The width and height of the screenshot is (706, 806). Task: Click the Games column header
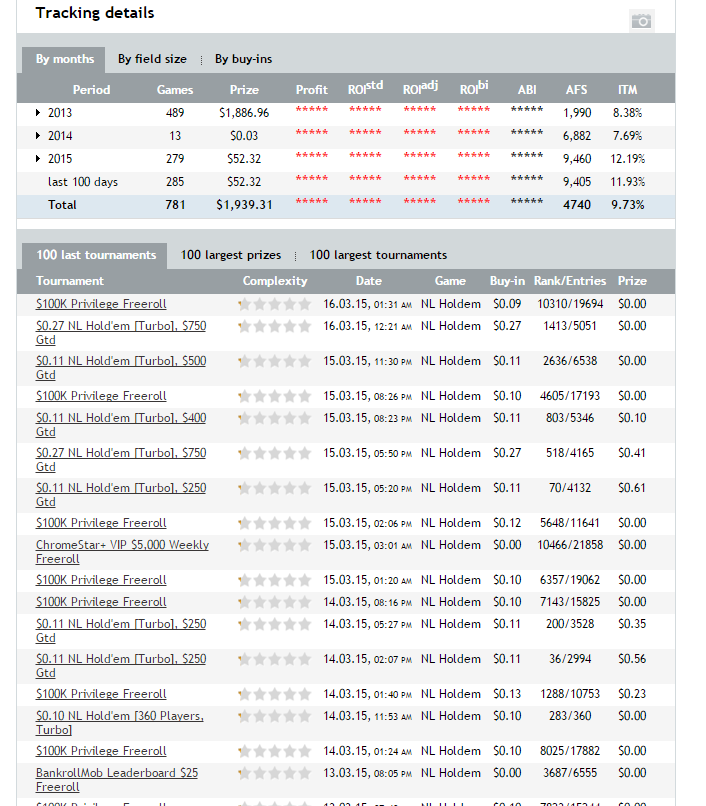click(175, 90)
